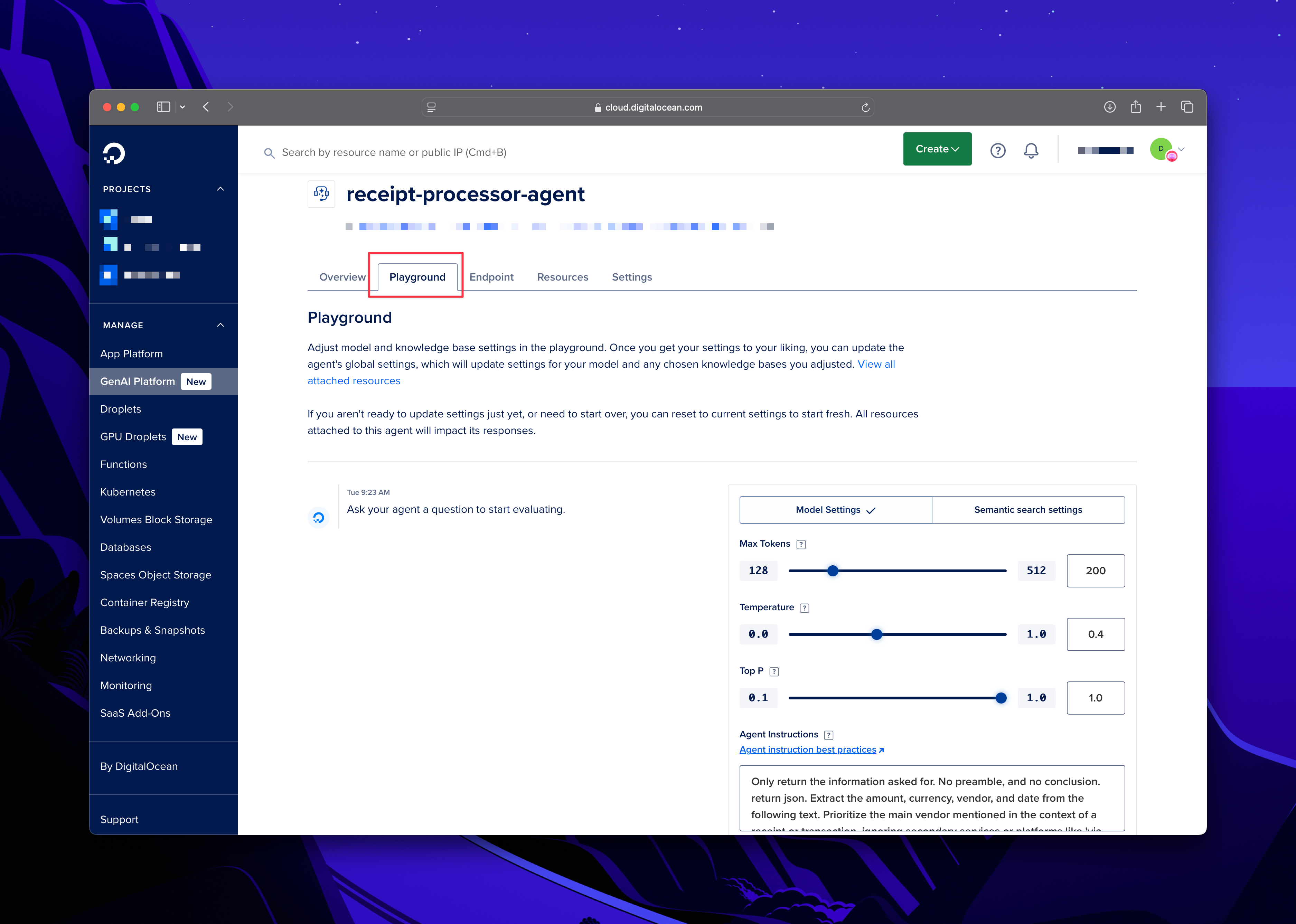1296x924 pixels.
Task: Open the first project icon in sidebar
Action: coord(109,219)
